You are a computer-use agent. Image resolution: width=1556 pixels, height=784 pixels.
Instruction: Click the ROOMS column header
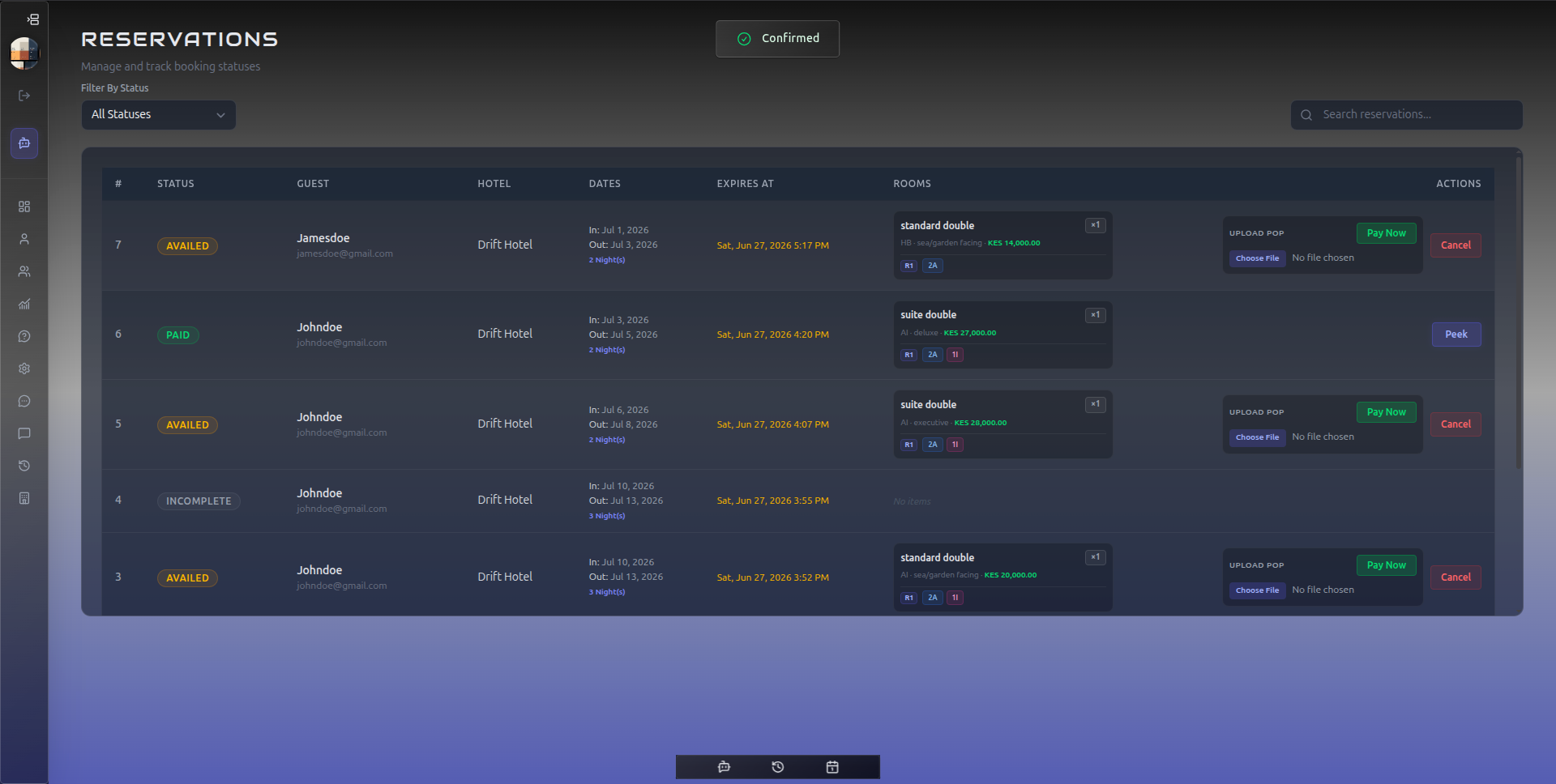click(913, 184)
